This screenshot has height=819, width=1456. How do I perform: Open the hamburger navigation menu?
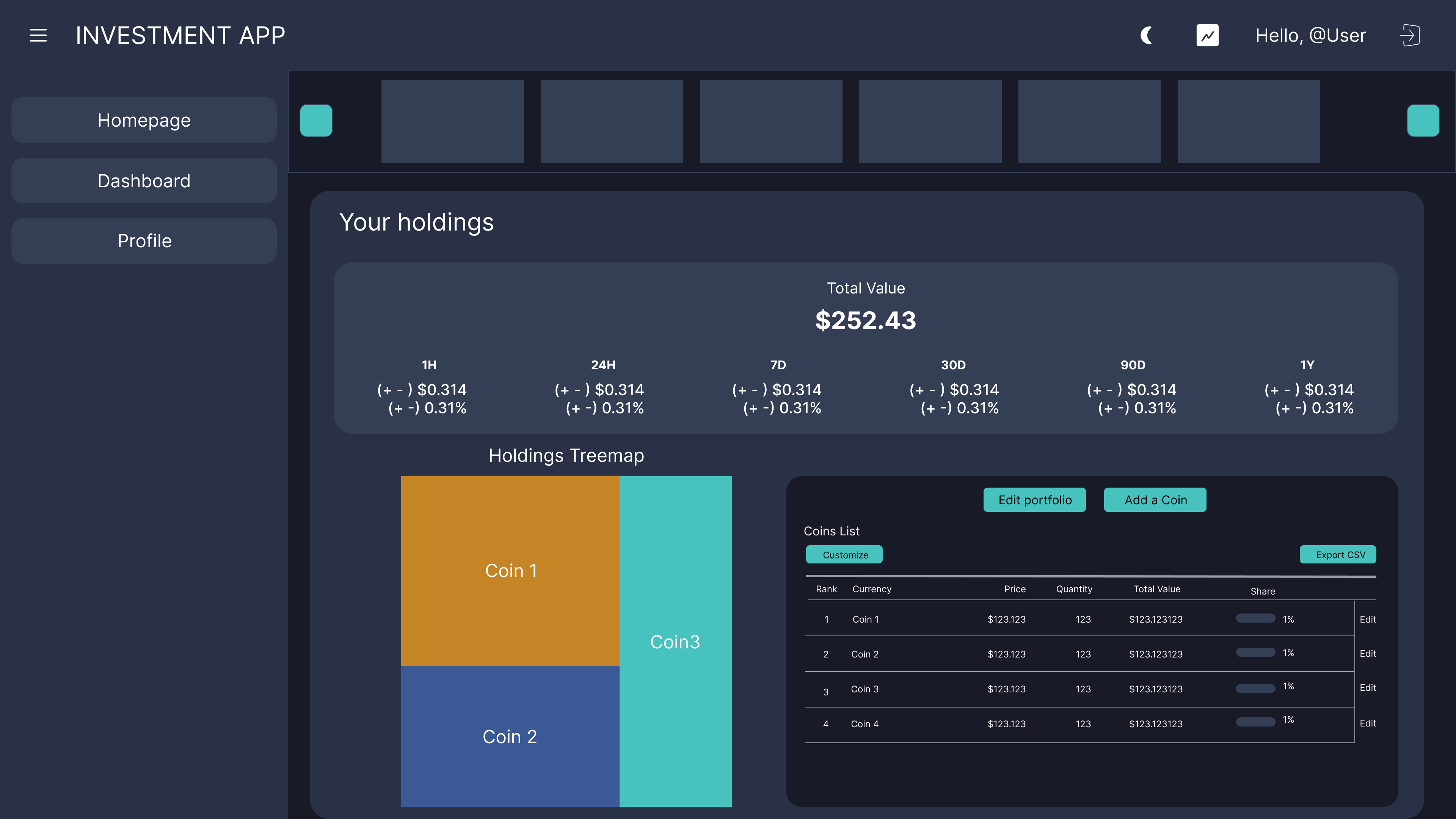[x=38, y=36]
